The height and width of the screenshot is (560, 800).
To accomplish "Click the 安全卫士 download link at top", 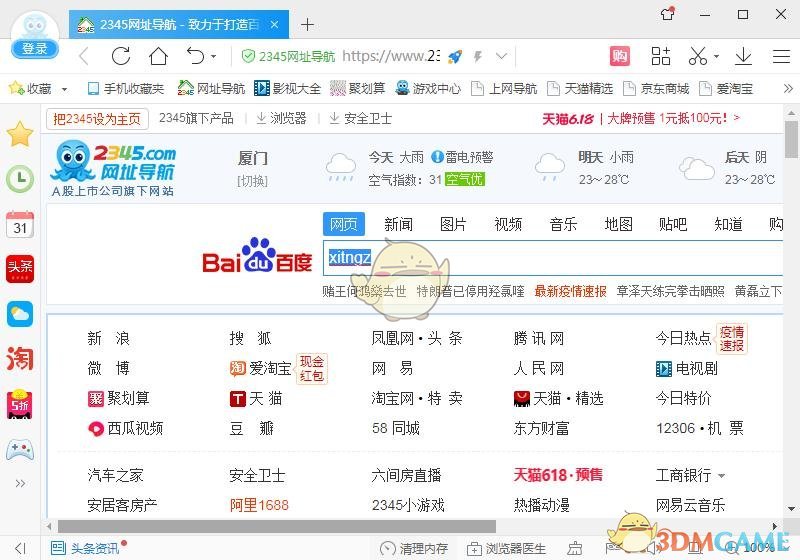I will [360, 118].
